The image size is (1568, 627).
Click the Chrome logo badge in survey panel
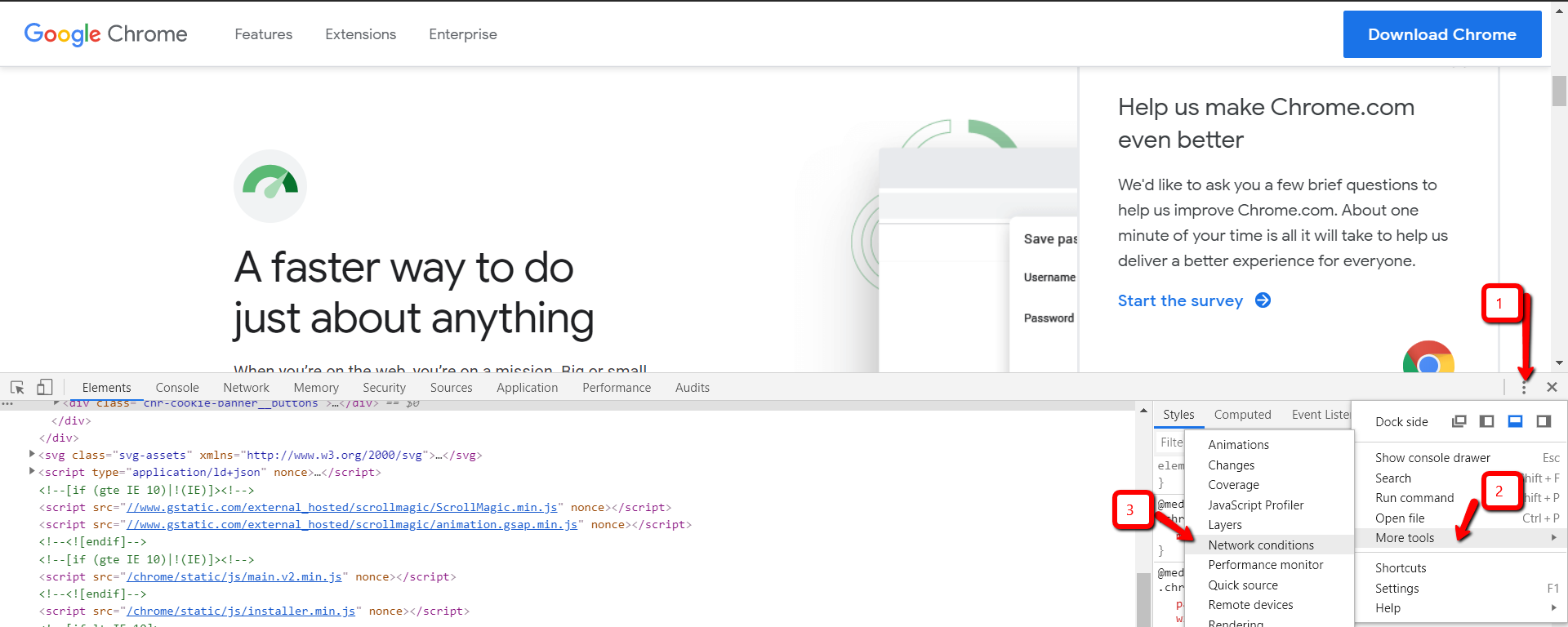coord(1428,357)
